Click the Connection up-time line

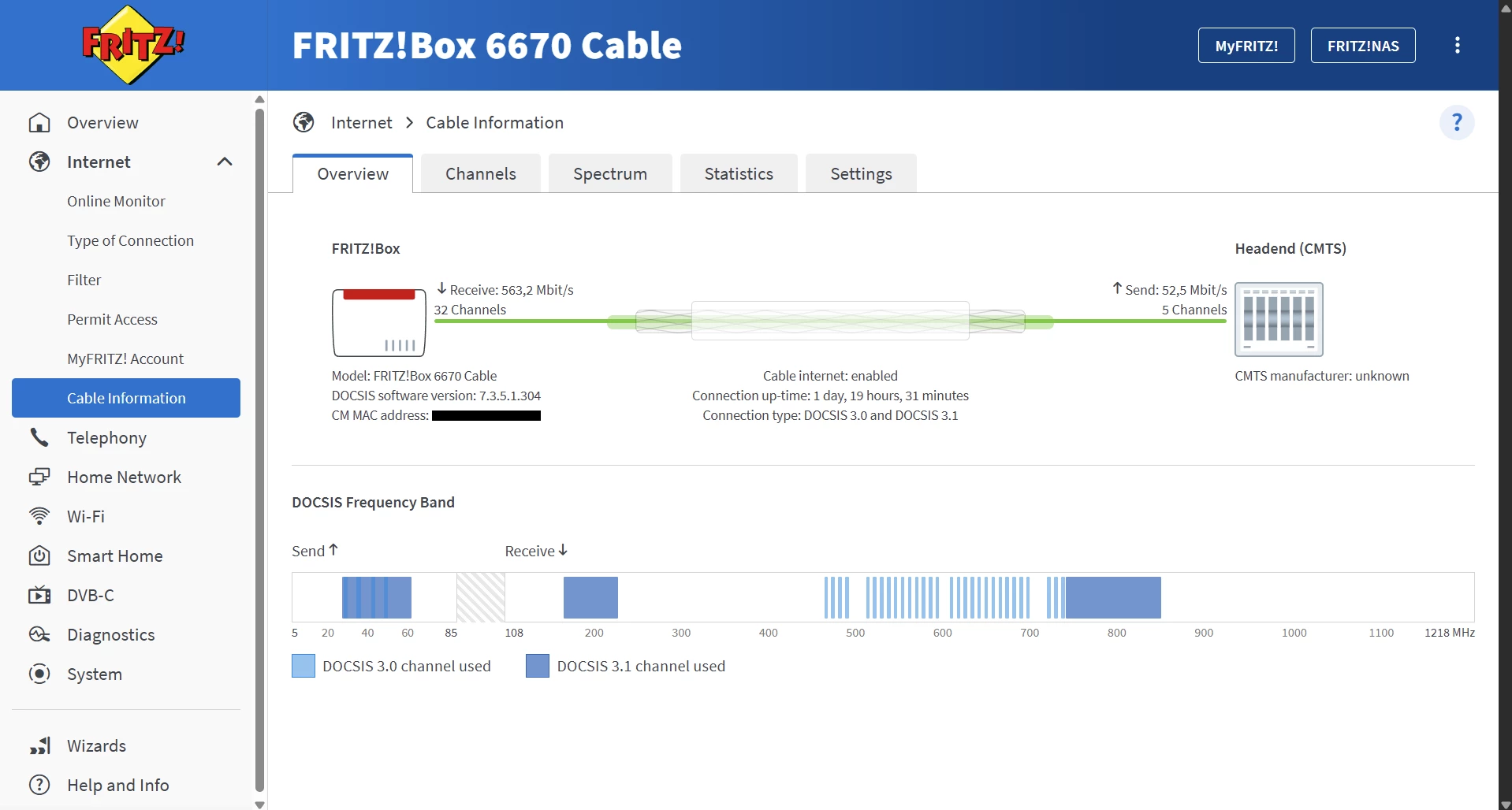tap(830, 396)
